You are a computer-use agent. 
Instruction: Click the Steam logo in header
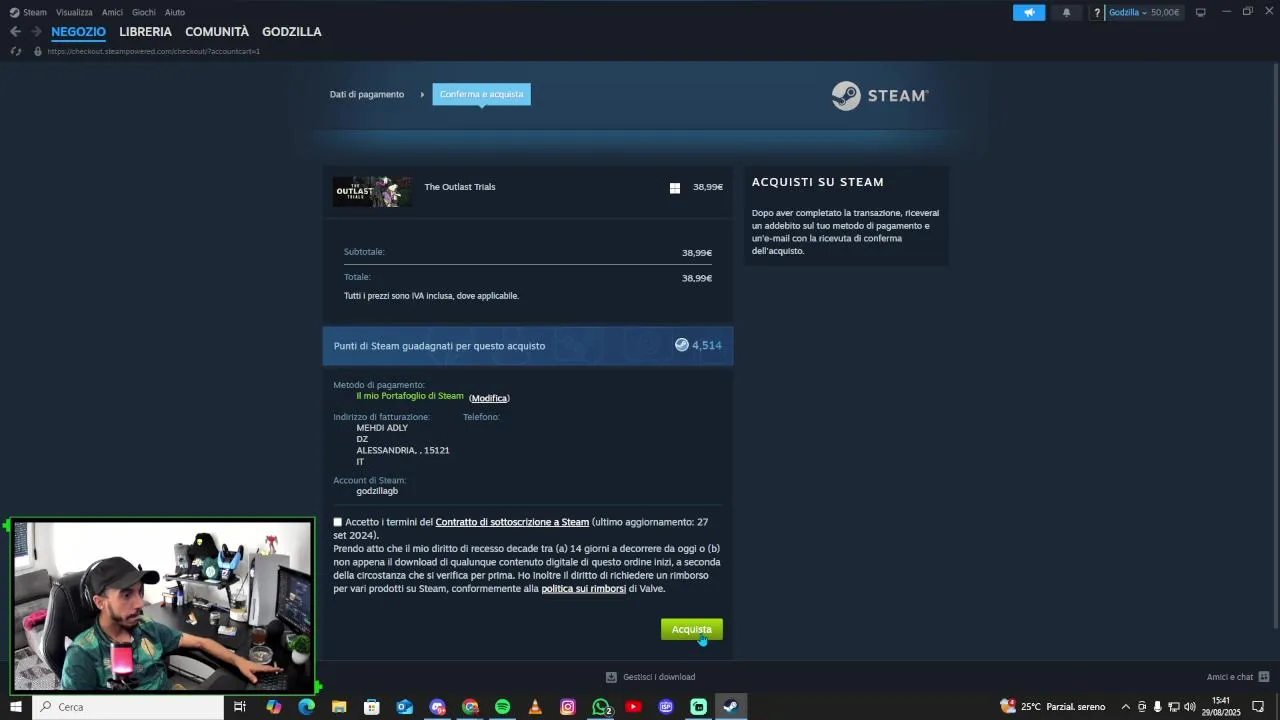coord(880,95)
